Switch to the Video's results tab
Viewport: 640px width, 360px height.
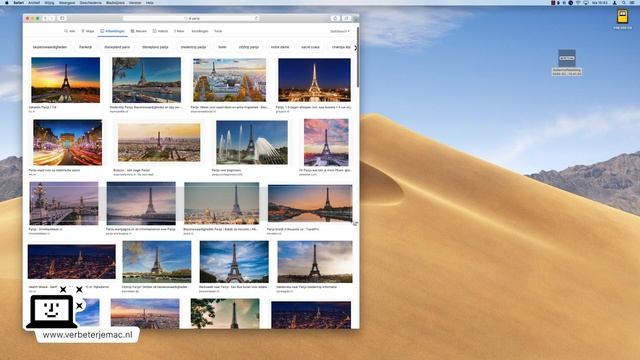160,31
